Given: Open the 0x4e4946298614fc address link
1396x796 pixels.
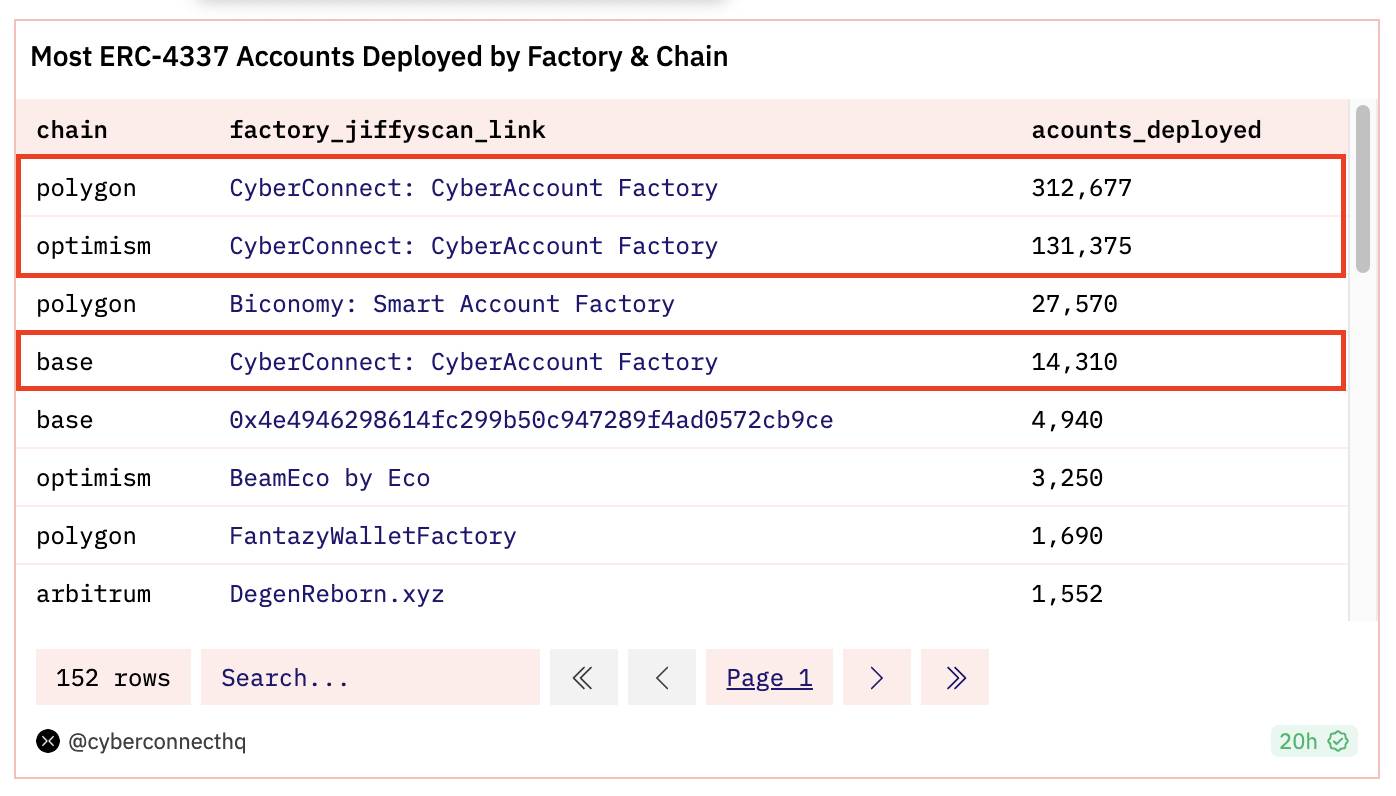Looking at the screenshot, I should (x=531, y=420).
